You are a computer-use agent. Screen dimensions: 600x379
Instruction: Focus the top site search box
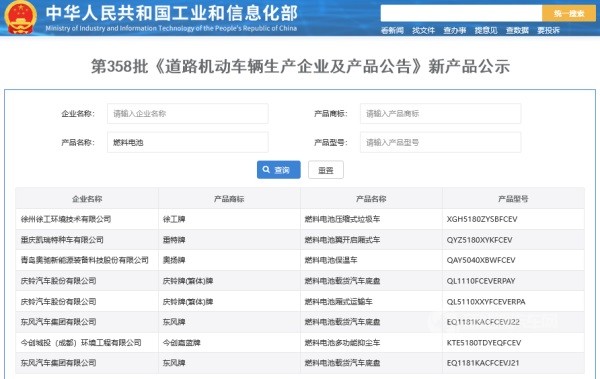click(x=461, y=13)
